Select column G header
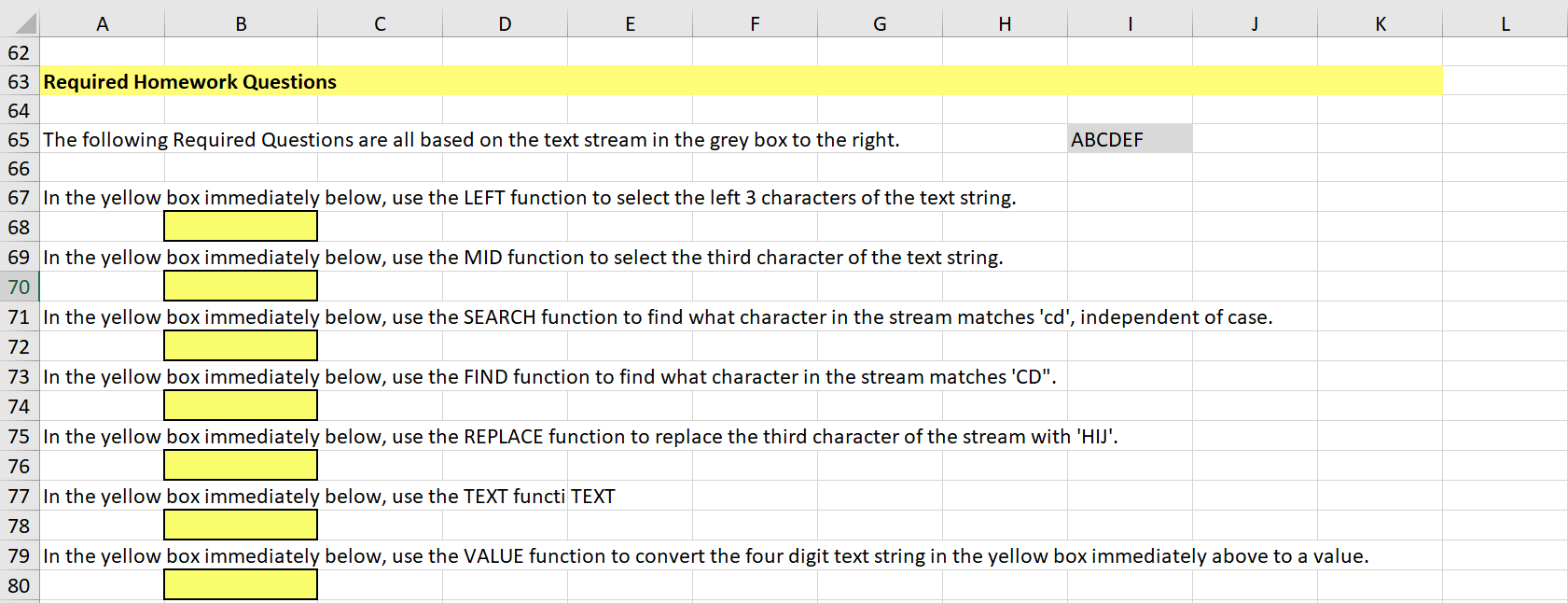 [x=880, y=23]
